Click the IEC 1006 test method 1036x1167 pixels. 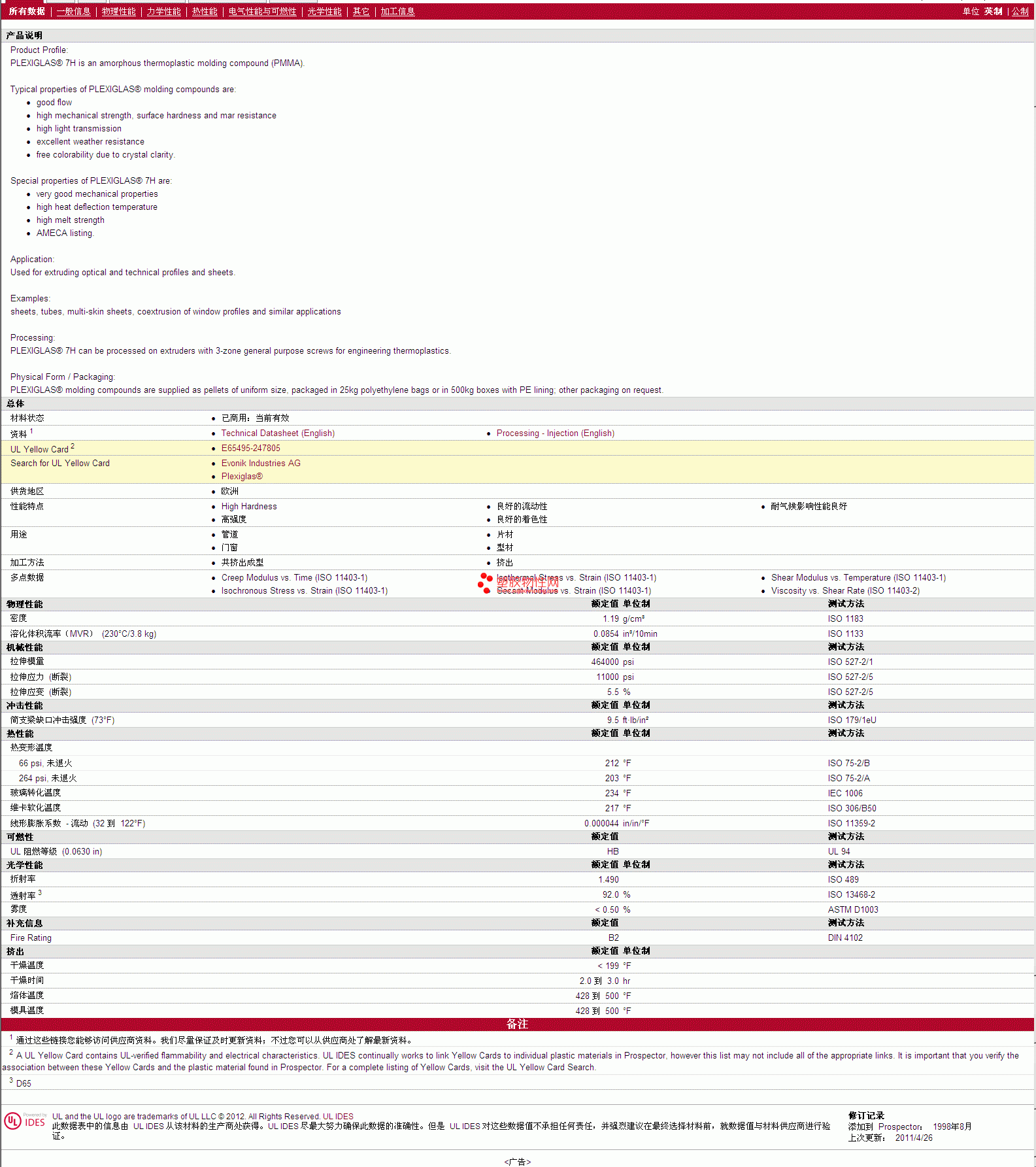[845, 794]
